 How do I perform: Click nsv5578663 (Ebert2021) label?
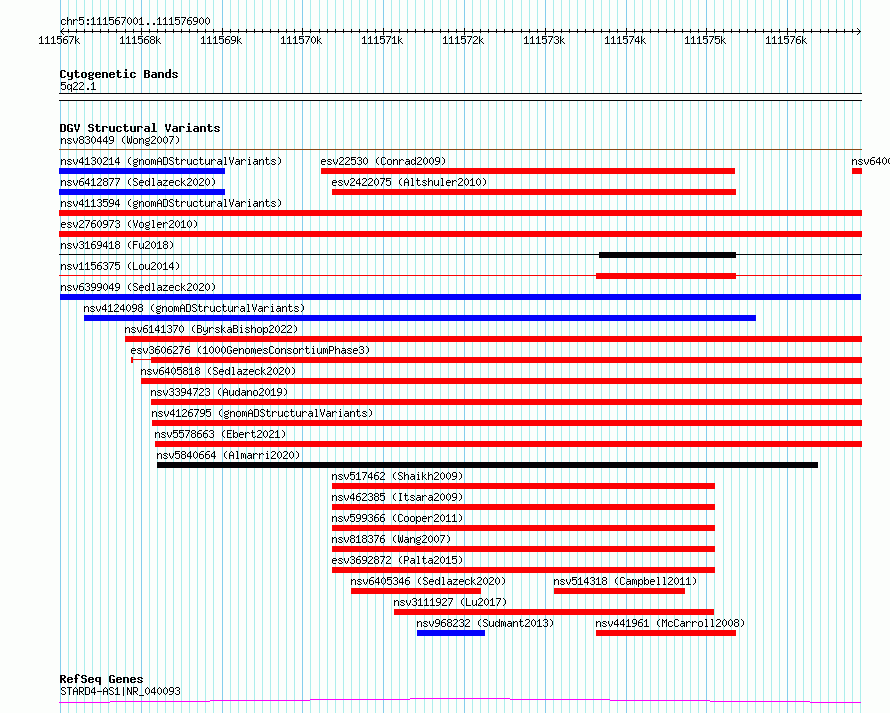click(220, 434)
